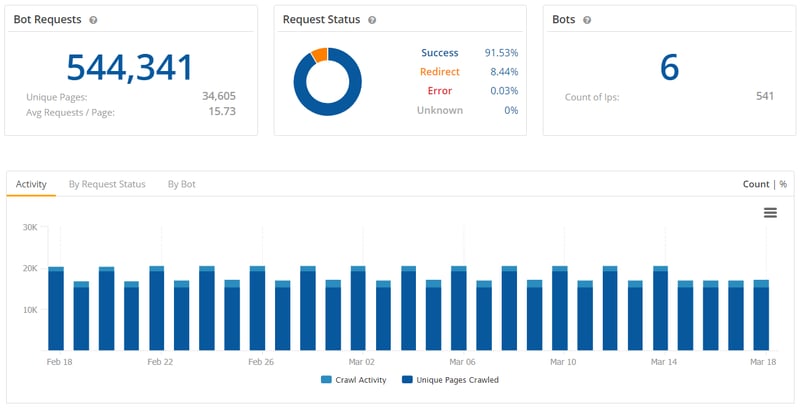Click the Count of Ips value 541
This screenshot has width=800, height=409.
coord(765,96)
